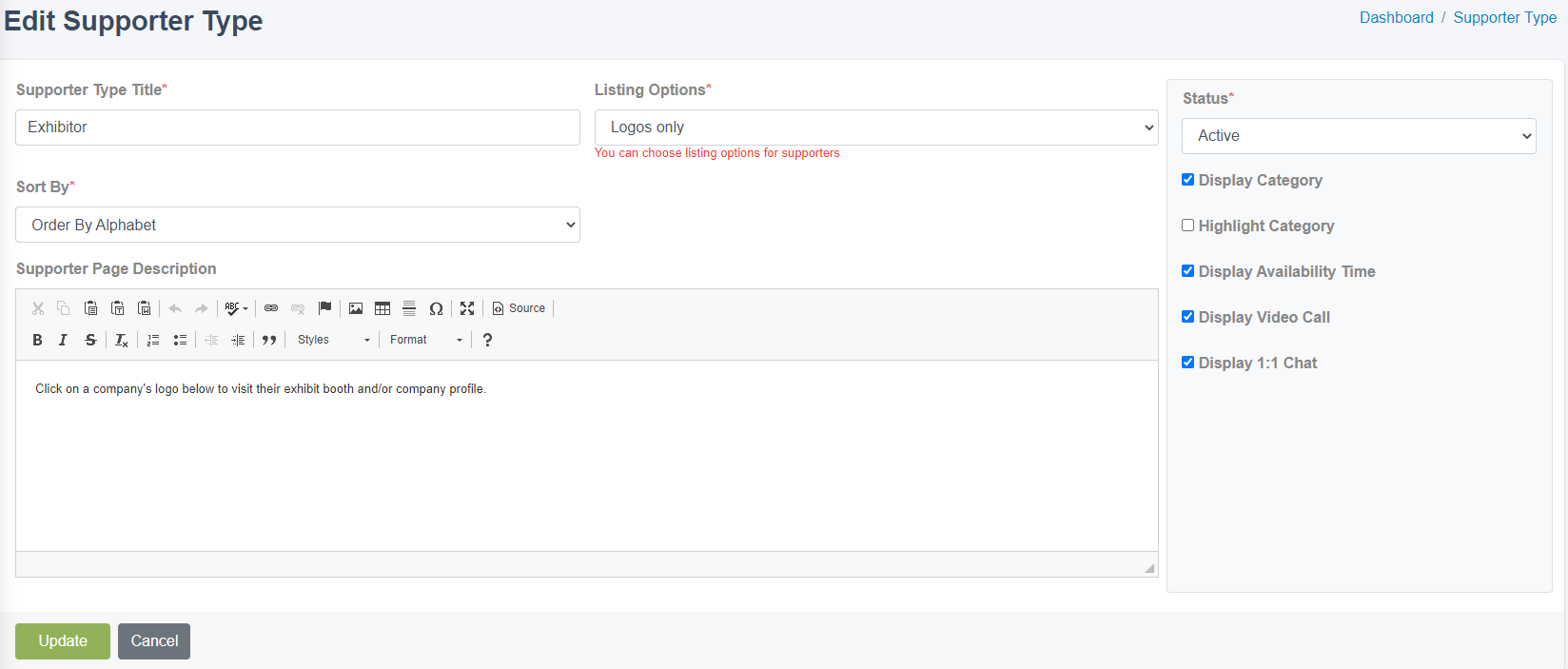Insert an image into the description
The image size is (1568, 669).
pos(356,308)
